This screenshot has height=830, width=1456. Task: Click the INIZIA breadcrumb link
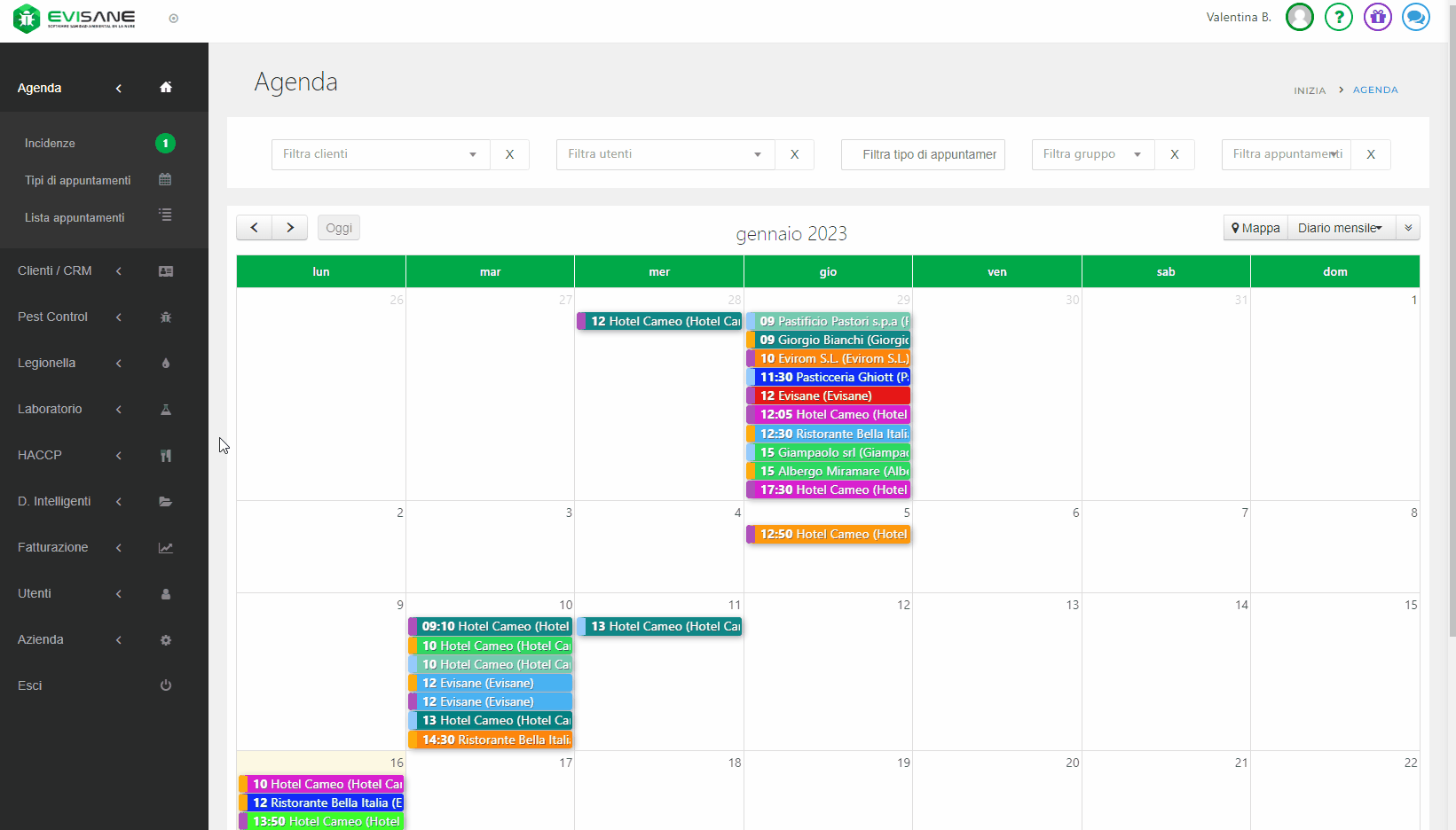pyautogui.click(x=1309, y=90)
